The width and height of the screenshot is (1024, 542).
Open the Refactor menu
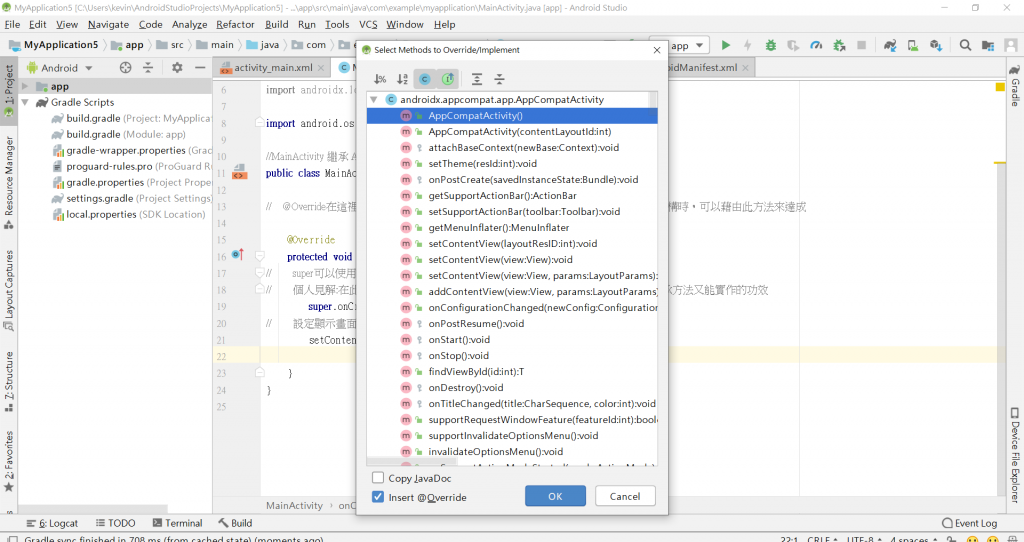[x=235, y=24]
